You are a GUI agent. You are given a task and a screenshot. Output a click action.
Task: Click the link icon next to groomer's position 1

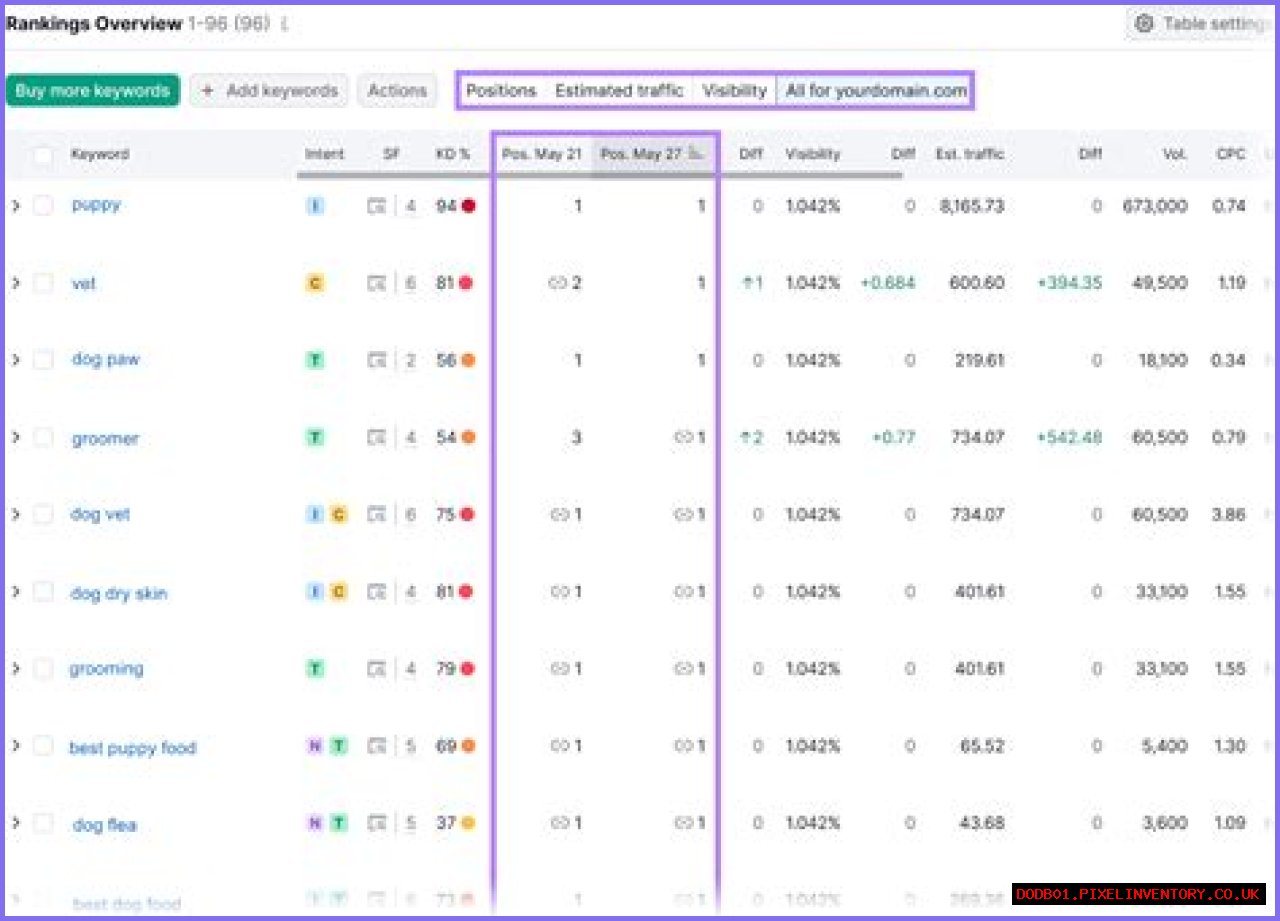[x=684, y=437]
